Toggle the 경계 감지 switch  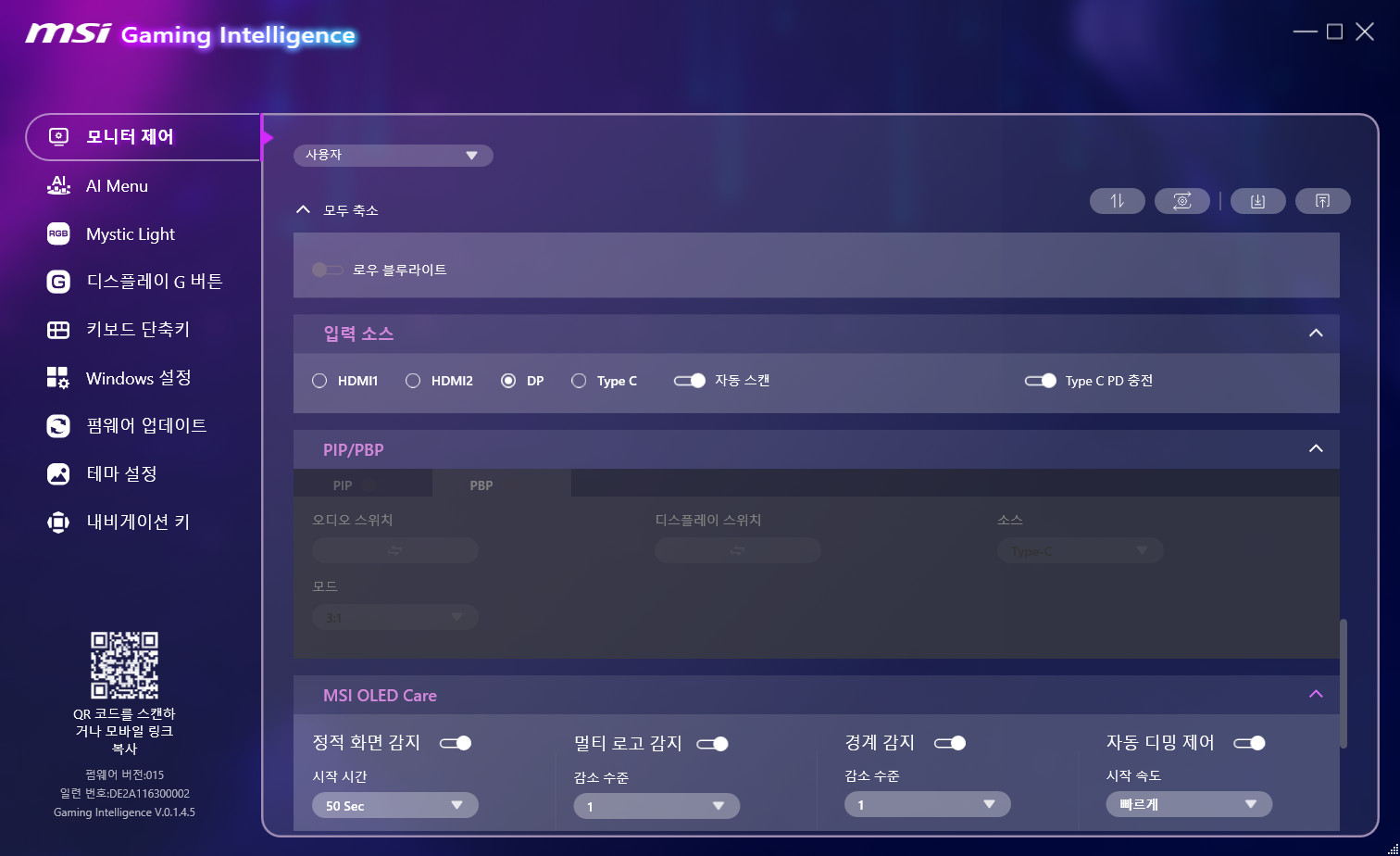click(x=950, y=743)
